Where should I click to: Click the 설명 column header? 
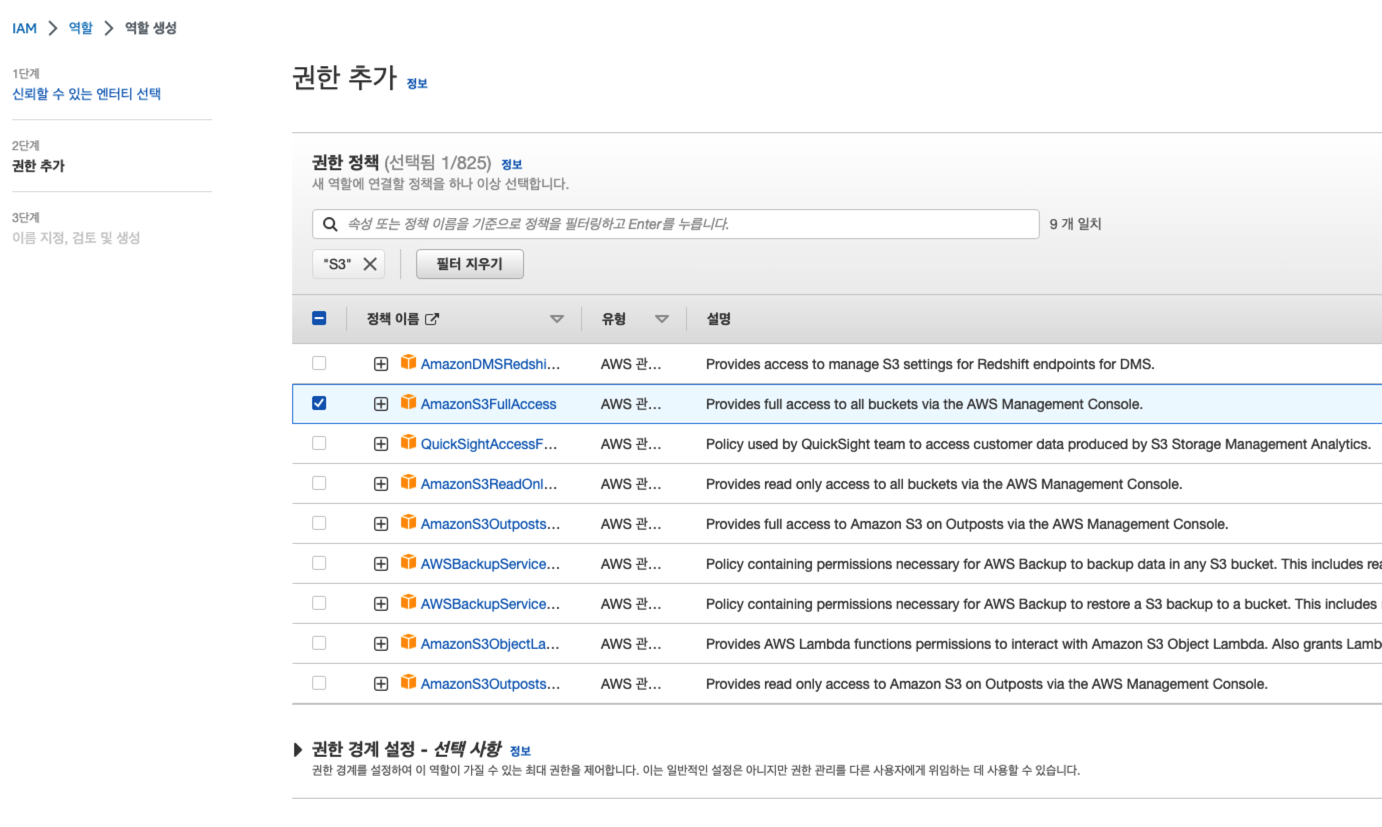point(718,319)
